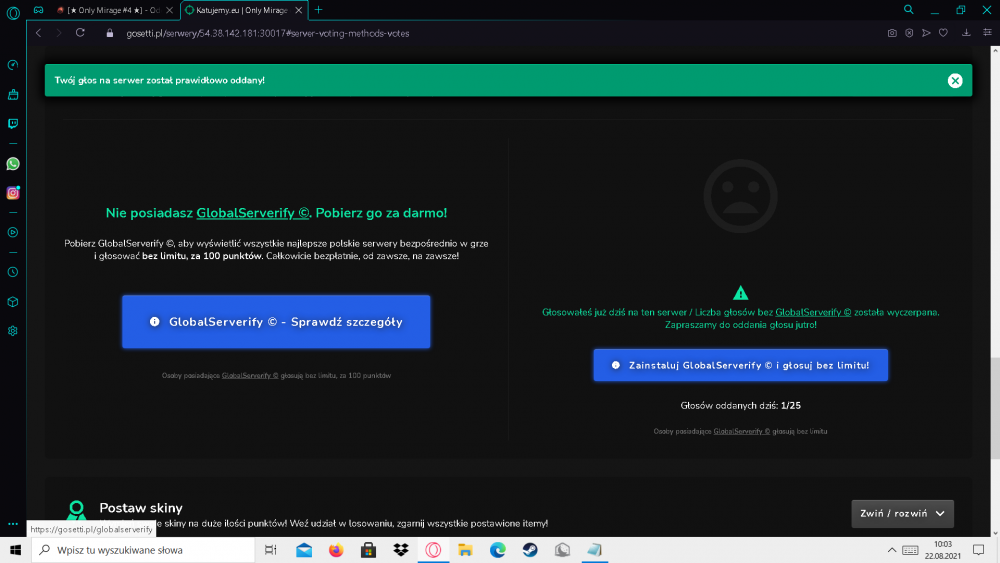Open sidebar three-dots setup menu

point(13,524)
